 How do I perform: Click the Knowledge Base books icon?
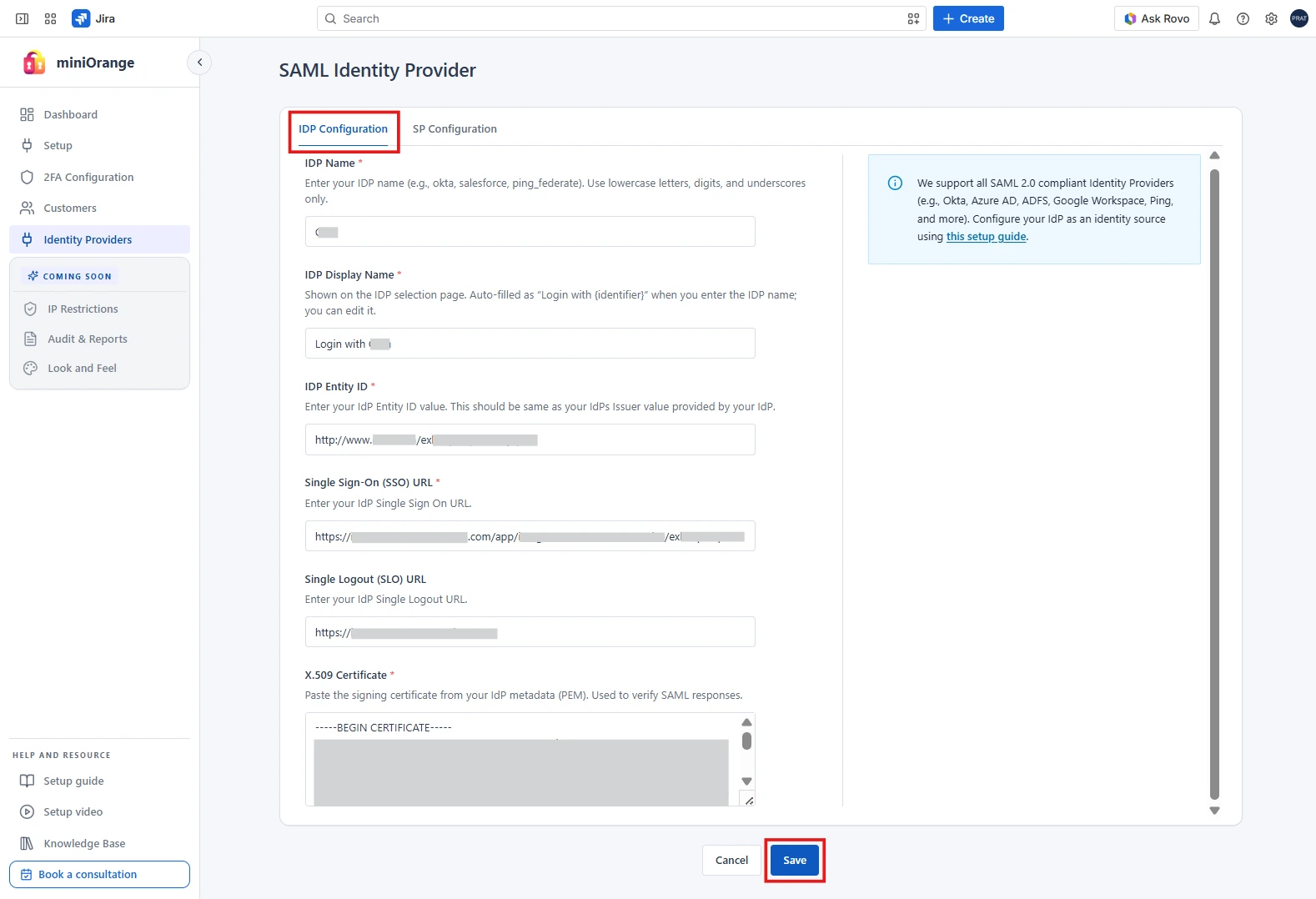tap(27, 843)
